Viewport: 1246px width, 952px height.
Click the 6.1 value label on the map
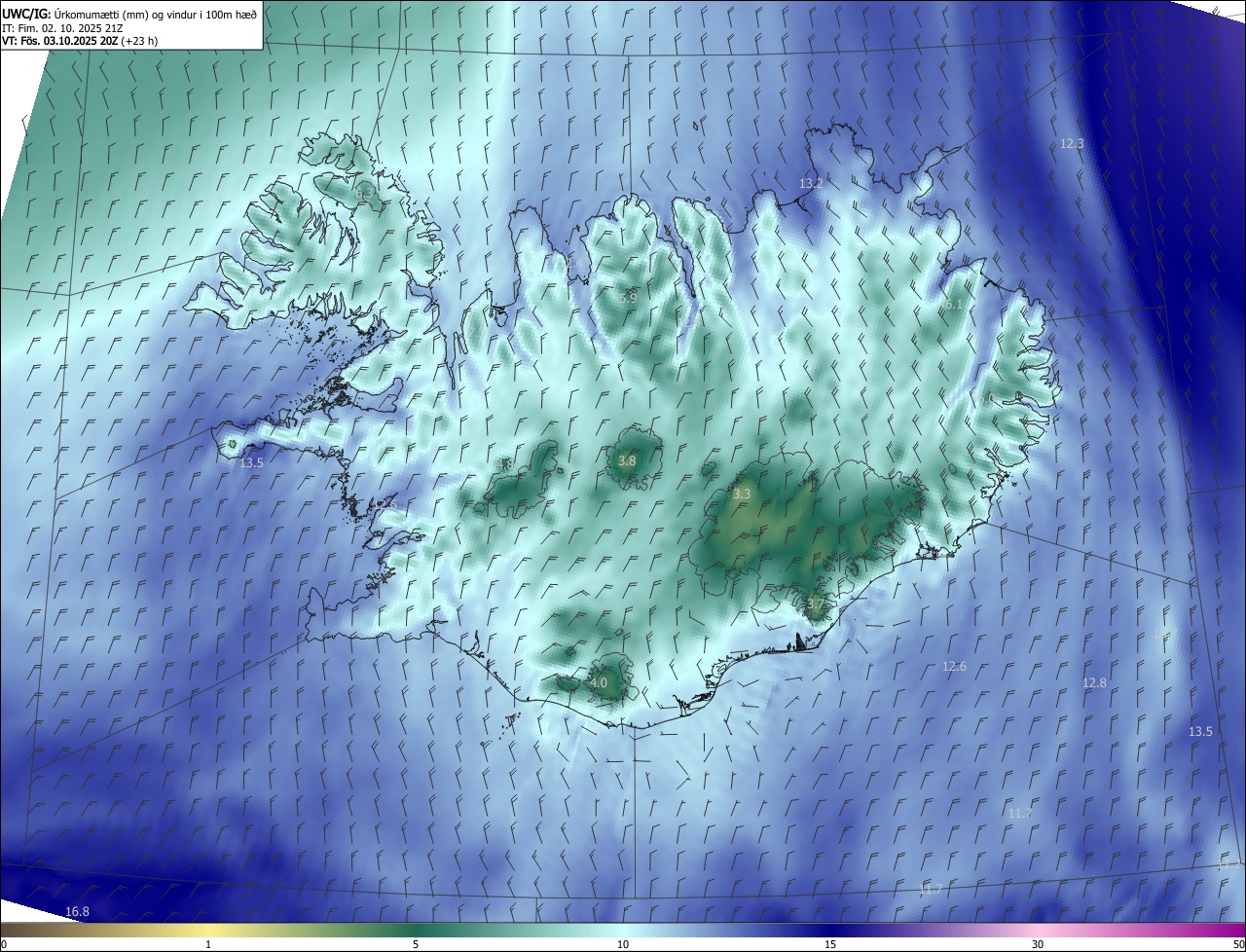(x=954, y=305)
